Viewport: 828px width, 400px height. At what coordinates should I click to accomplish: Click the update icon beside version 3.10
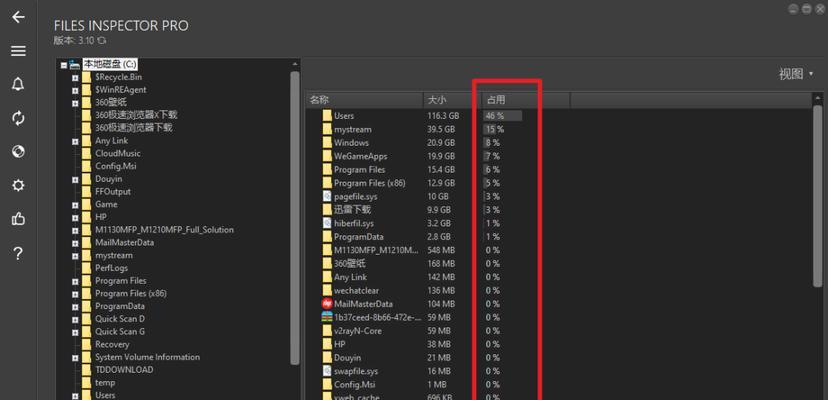click(102, 40)
